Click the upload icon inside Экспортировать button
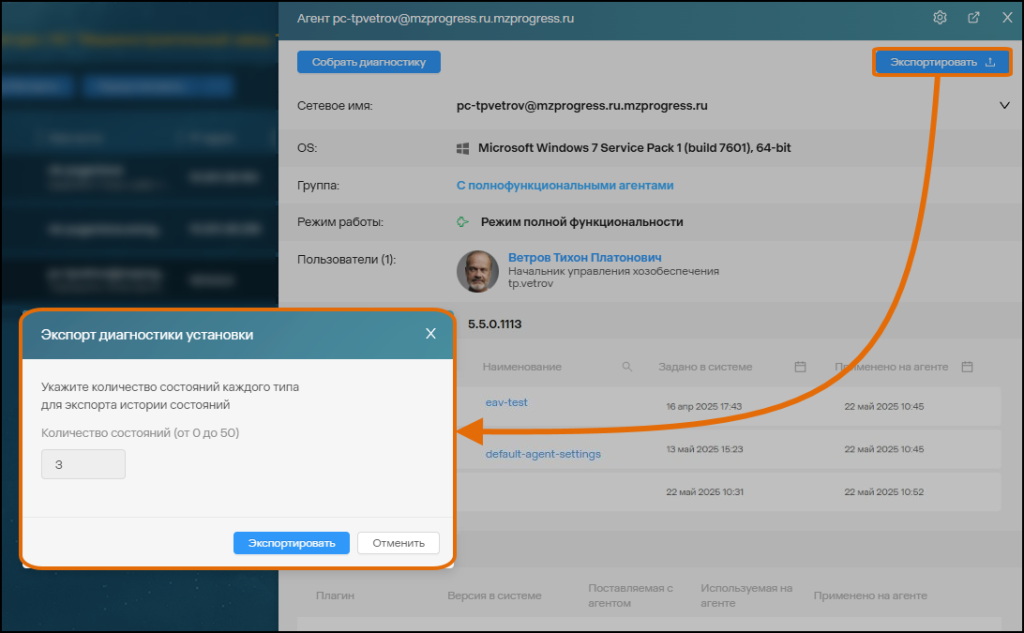The height and width of the screenshot is (633, 1024). click(x=990, y=61)
